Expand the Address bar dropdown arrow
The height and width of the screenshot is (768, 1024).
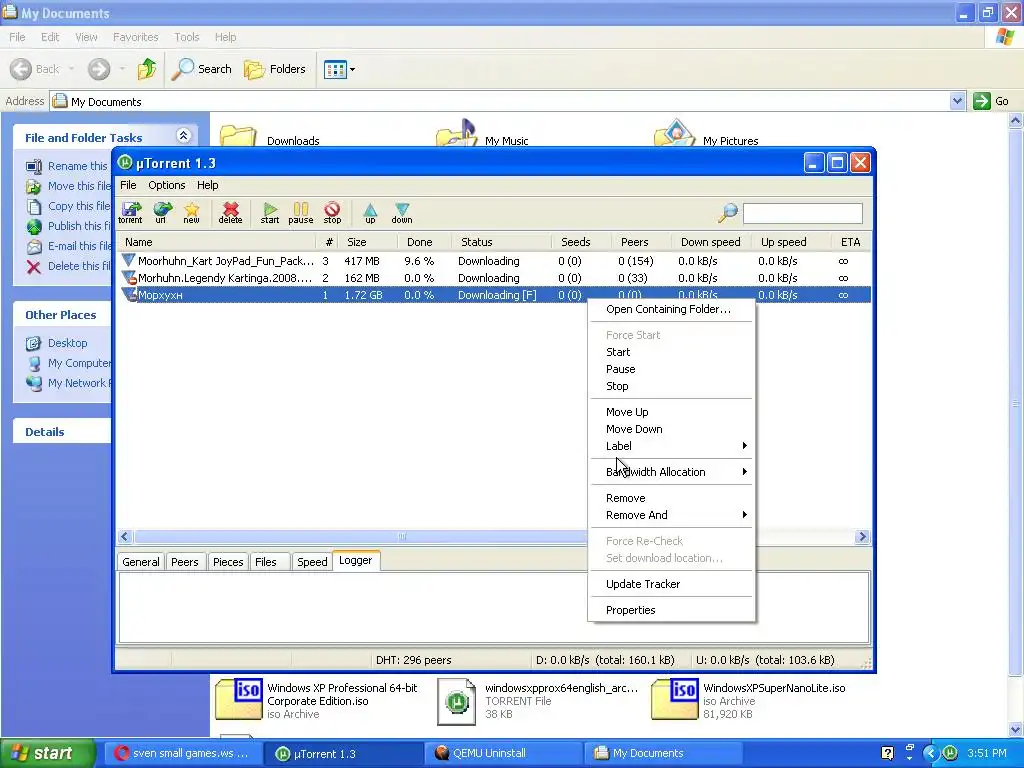pos(957,101)
